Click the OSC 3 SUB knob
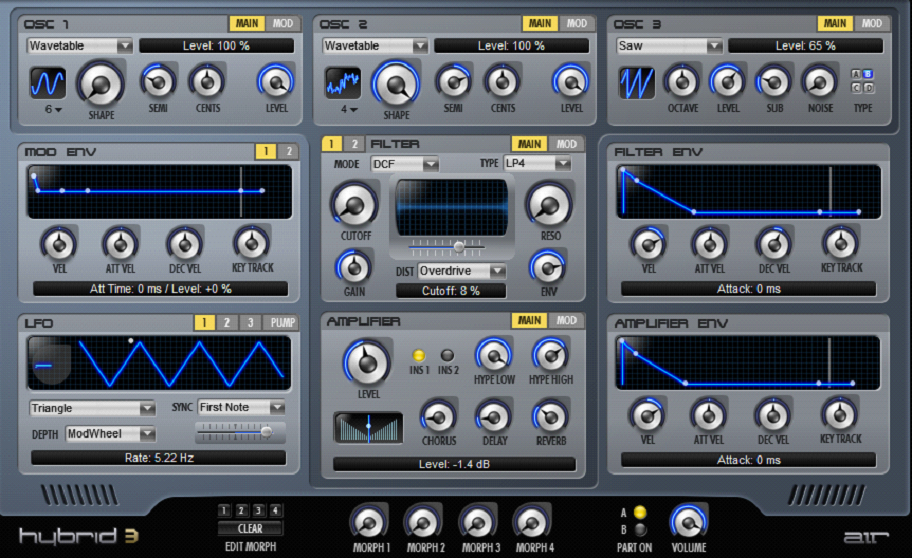Image resolution: width=912 pixels, height=558 pixels. [x=774, y=82]
